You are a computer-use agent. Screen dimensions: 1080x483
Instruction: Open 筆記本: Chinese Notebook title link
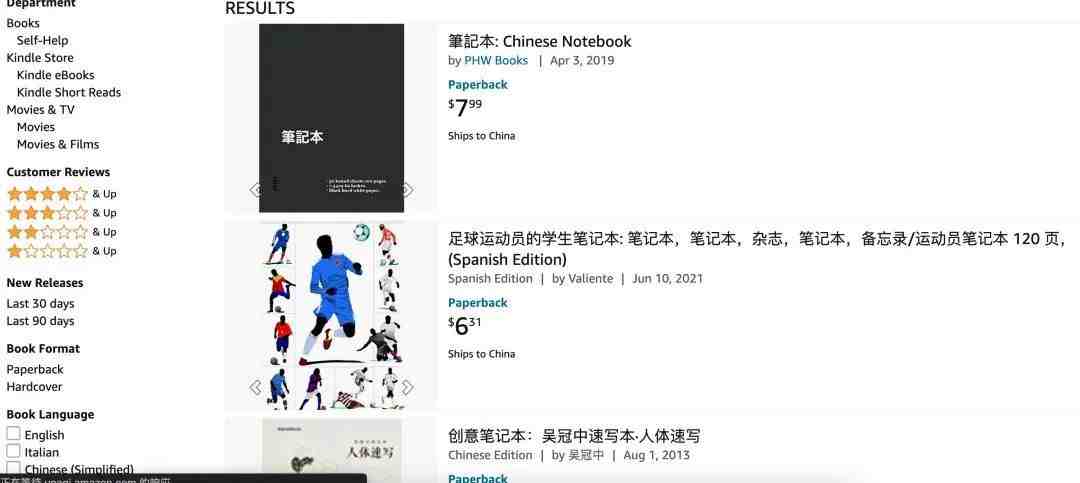coord(539,41)
